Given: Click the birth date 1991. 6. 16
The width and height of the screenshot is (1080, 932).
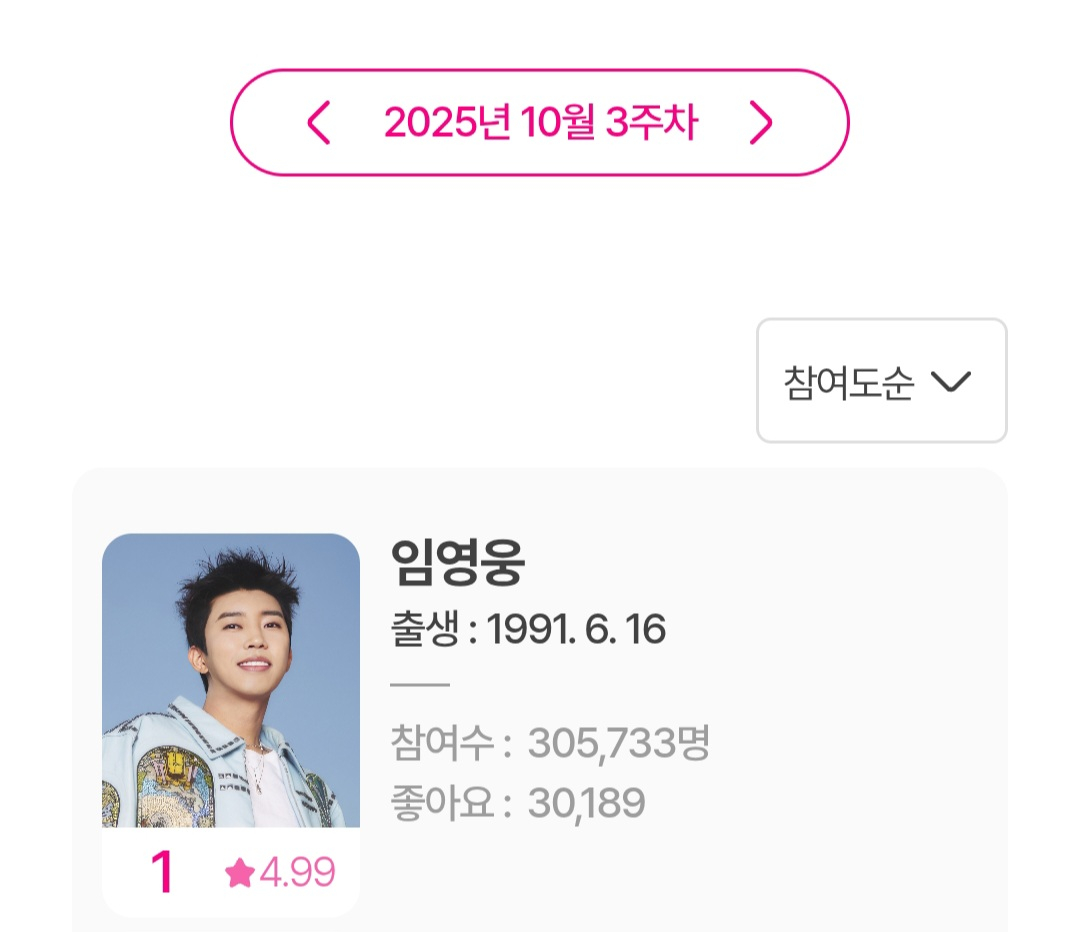Looking at the screenshot, I should coord(576,630).
